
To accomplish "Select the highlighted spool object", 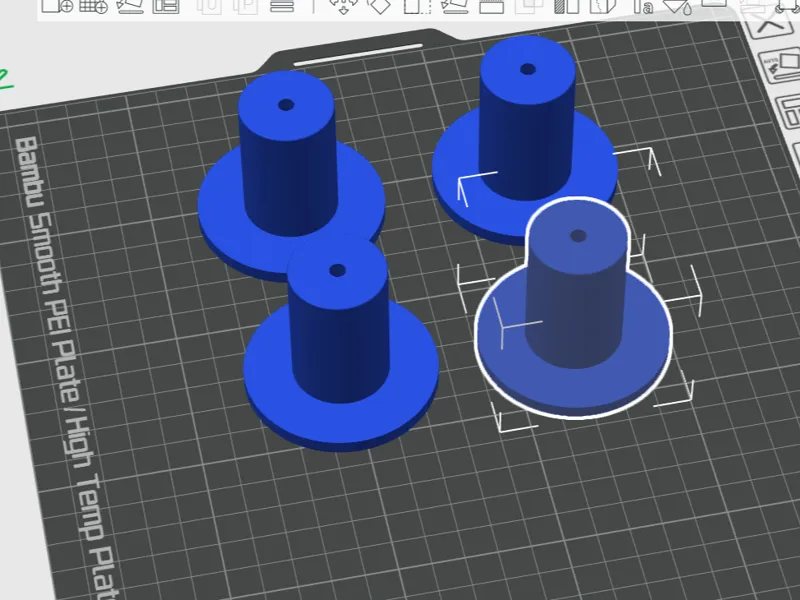I will pos(573,308).
